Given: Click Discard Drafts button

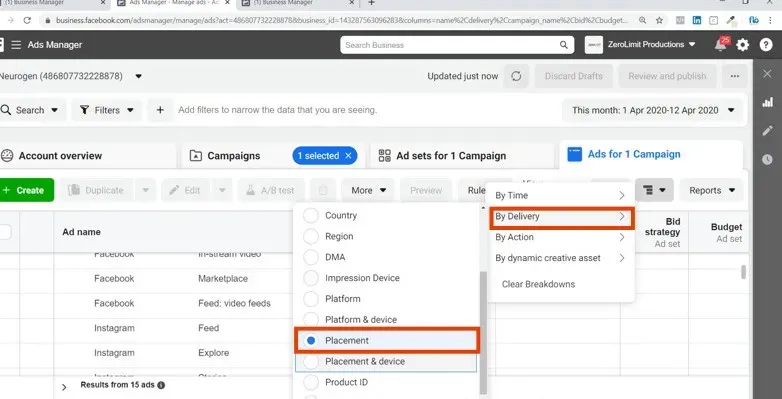Looking at the screenshot, I should [574, 76].
